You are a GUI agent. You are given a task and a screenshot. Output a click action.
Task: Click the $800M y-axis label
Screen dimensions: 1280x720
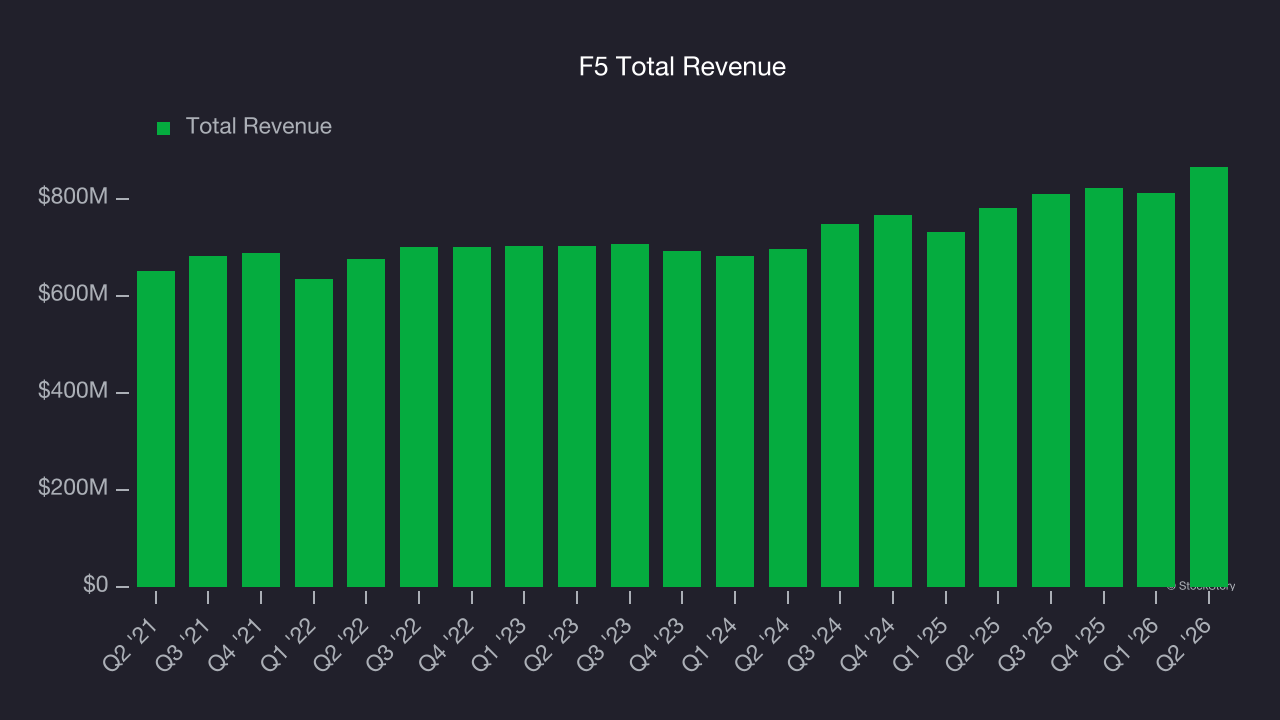(73, 197)
